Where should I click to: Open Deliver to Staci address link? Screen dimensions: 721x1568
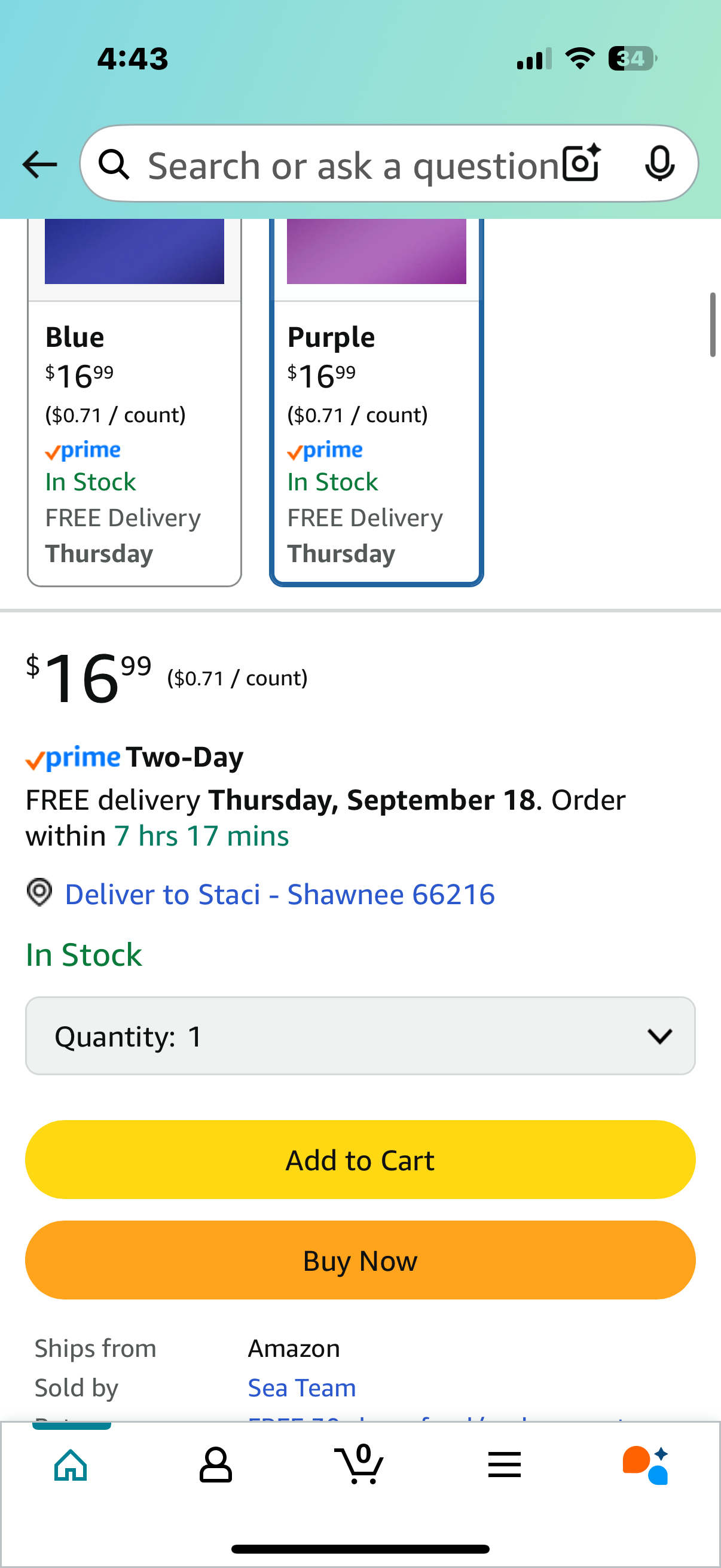[x=279, y=894]
